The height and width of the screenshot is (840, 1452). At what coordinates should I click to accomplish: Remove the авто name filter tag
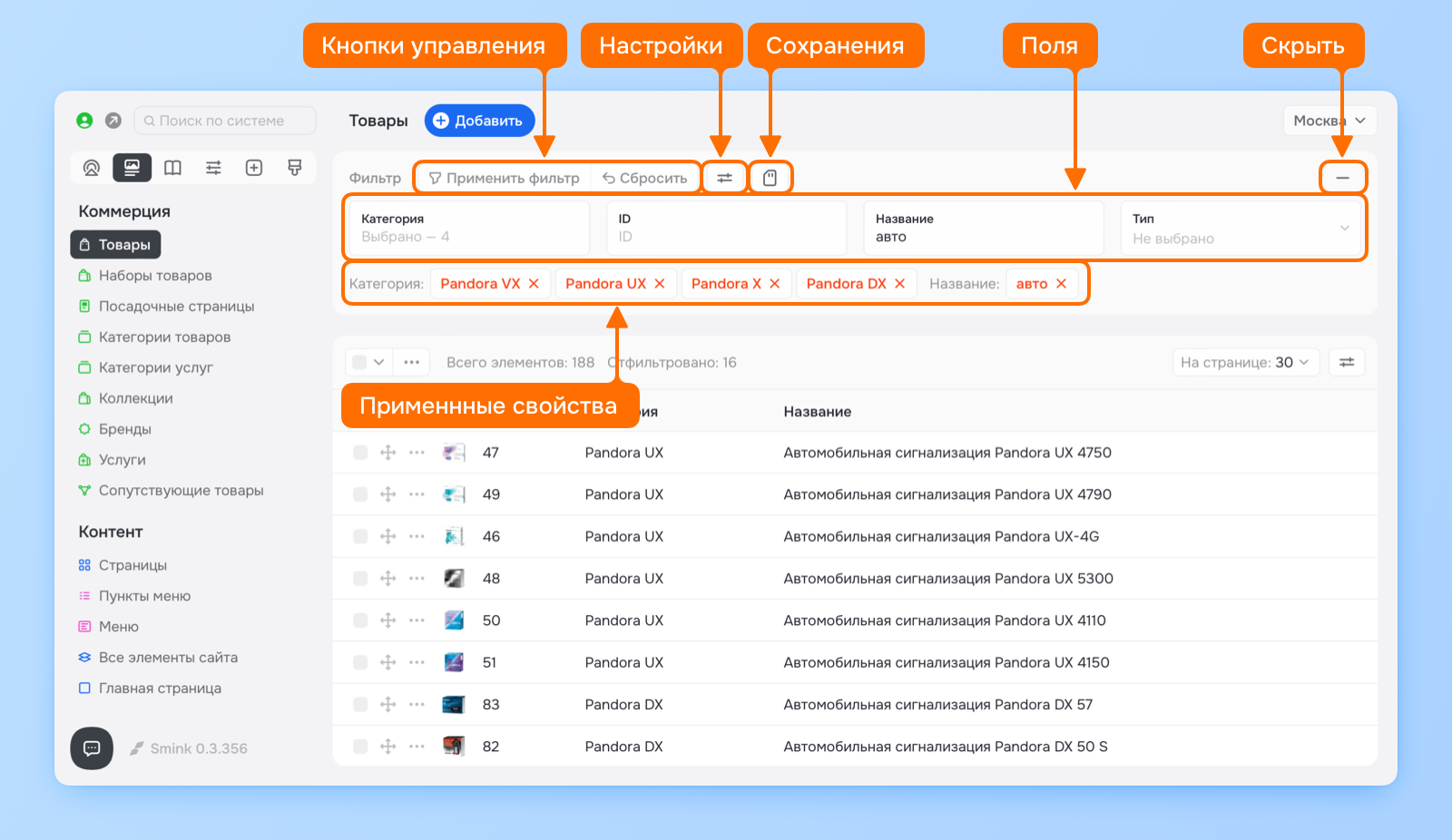tap(1062, 284)
